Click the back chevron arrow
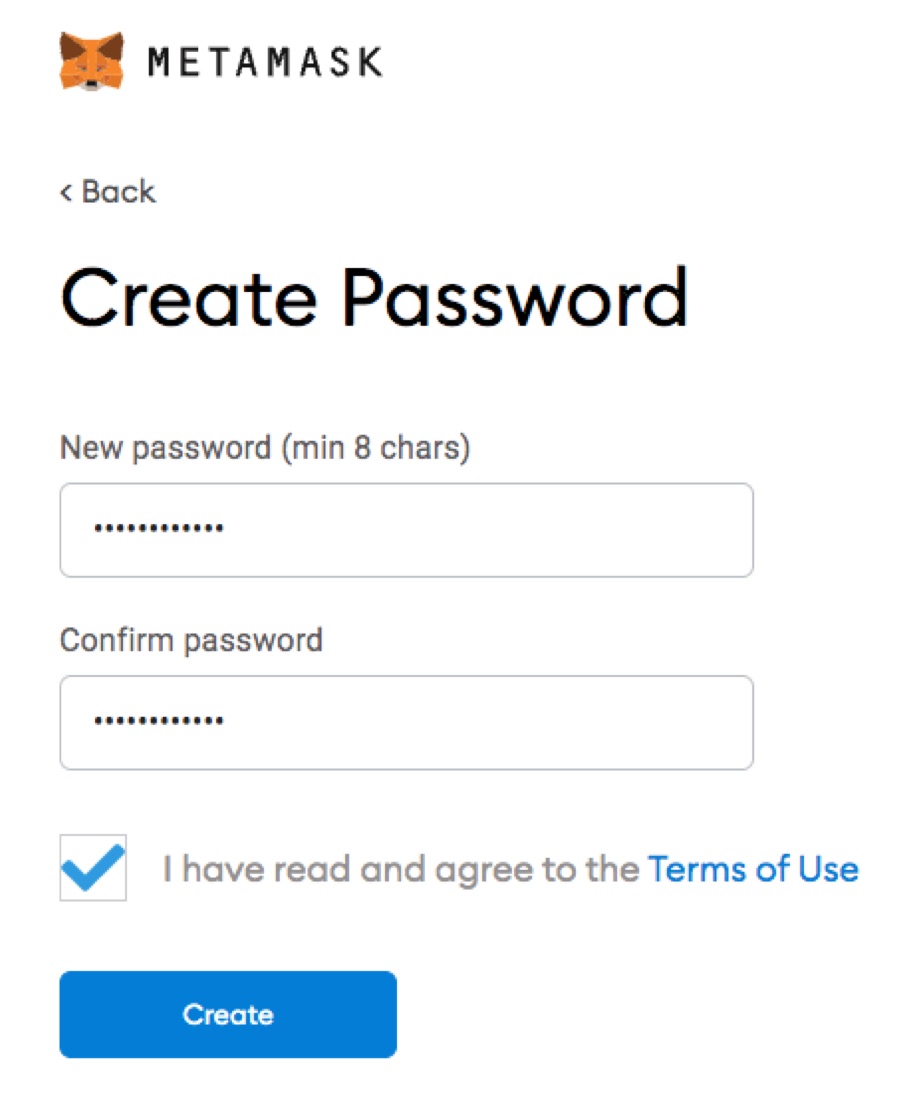The height and width of the screenshot is (1100, 911). click(66, 192)
